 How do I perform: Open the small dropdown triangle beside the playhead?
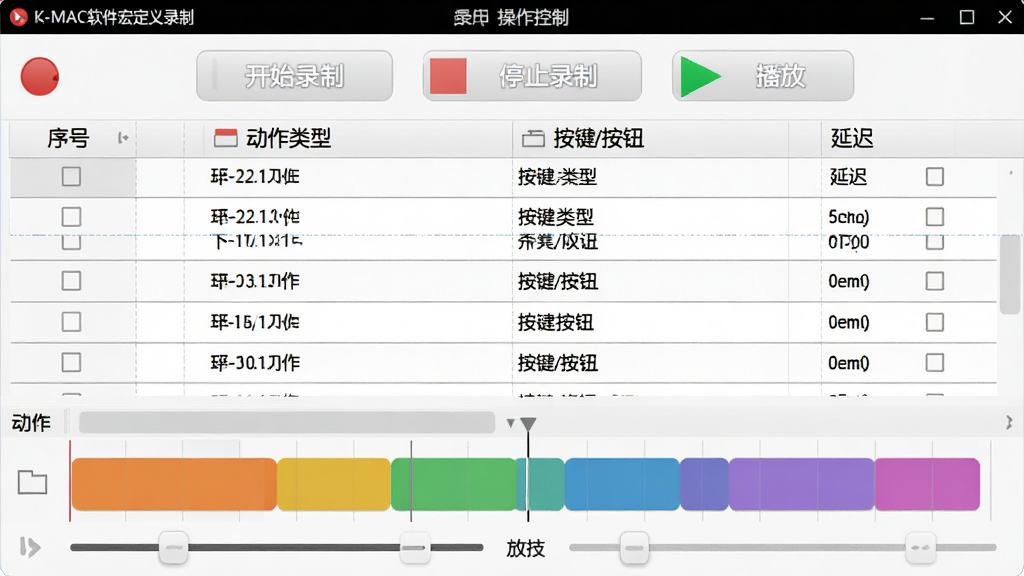click(x=511, y=423)
